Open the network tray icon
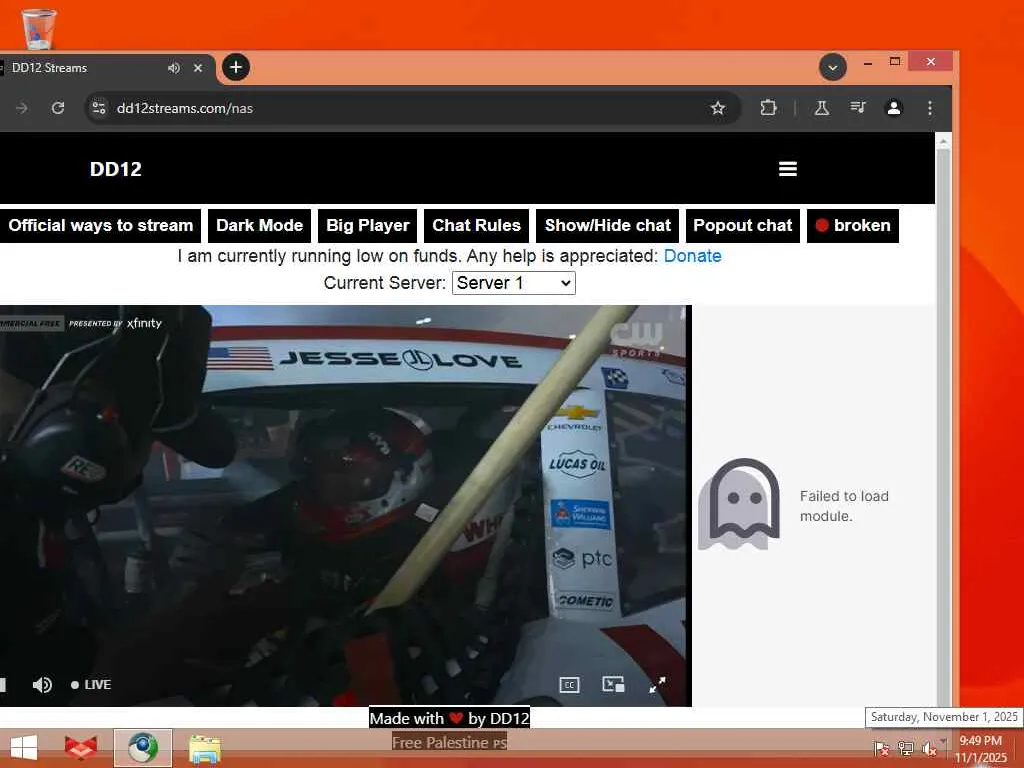This screenshot has height=768, width=1024. click(x=905, y=748)
